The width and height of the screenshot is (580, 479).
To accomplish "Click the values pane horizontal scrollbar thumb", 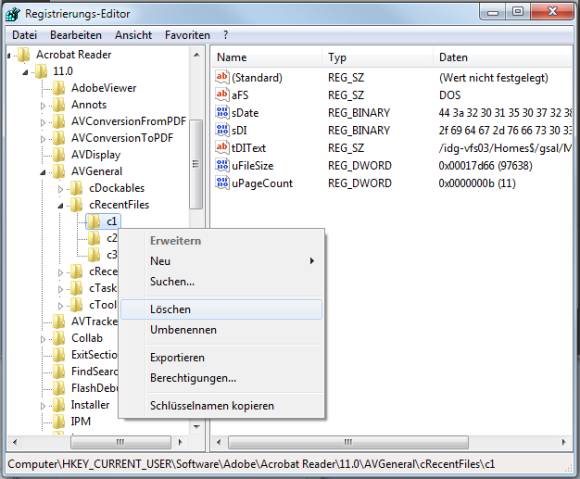I will (348, 442).
